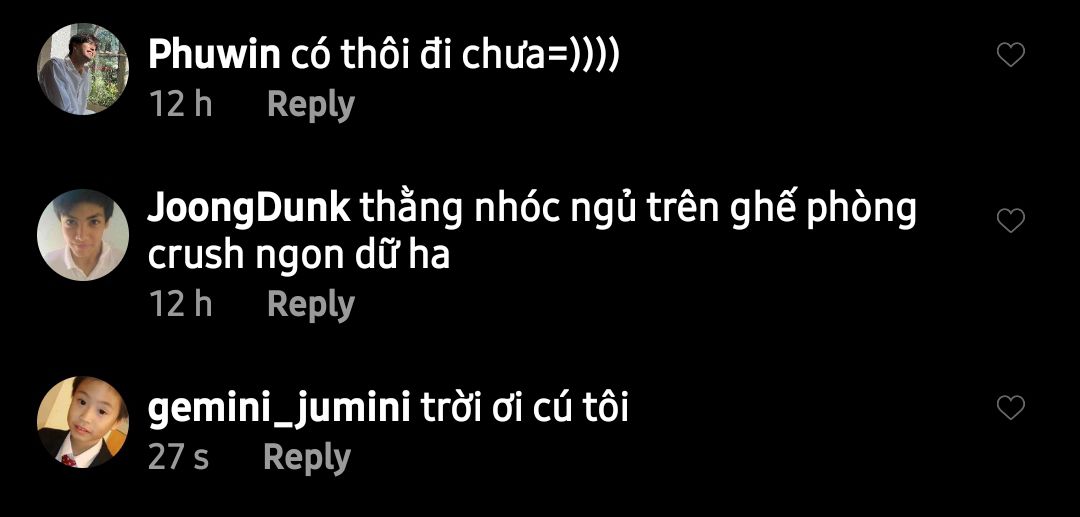
Task: Reply to Phuwin's comment
Action: [x=311, y=105]
